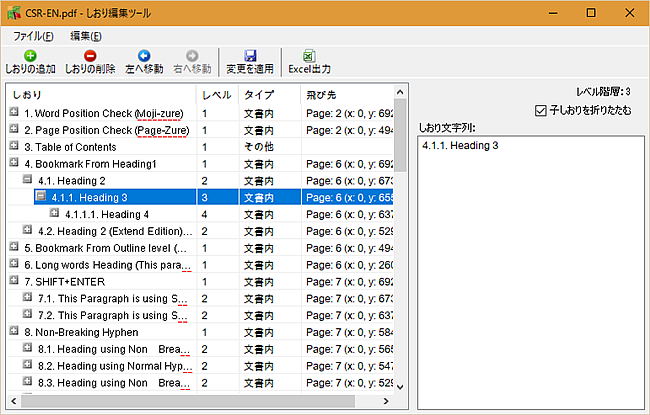
Task: Collapse the 4.1.1. Heading 3 node
Action: (41, 198)
